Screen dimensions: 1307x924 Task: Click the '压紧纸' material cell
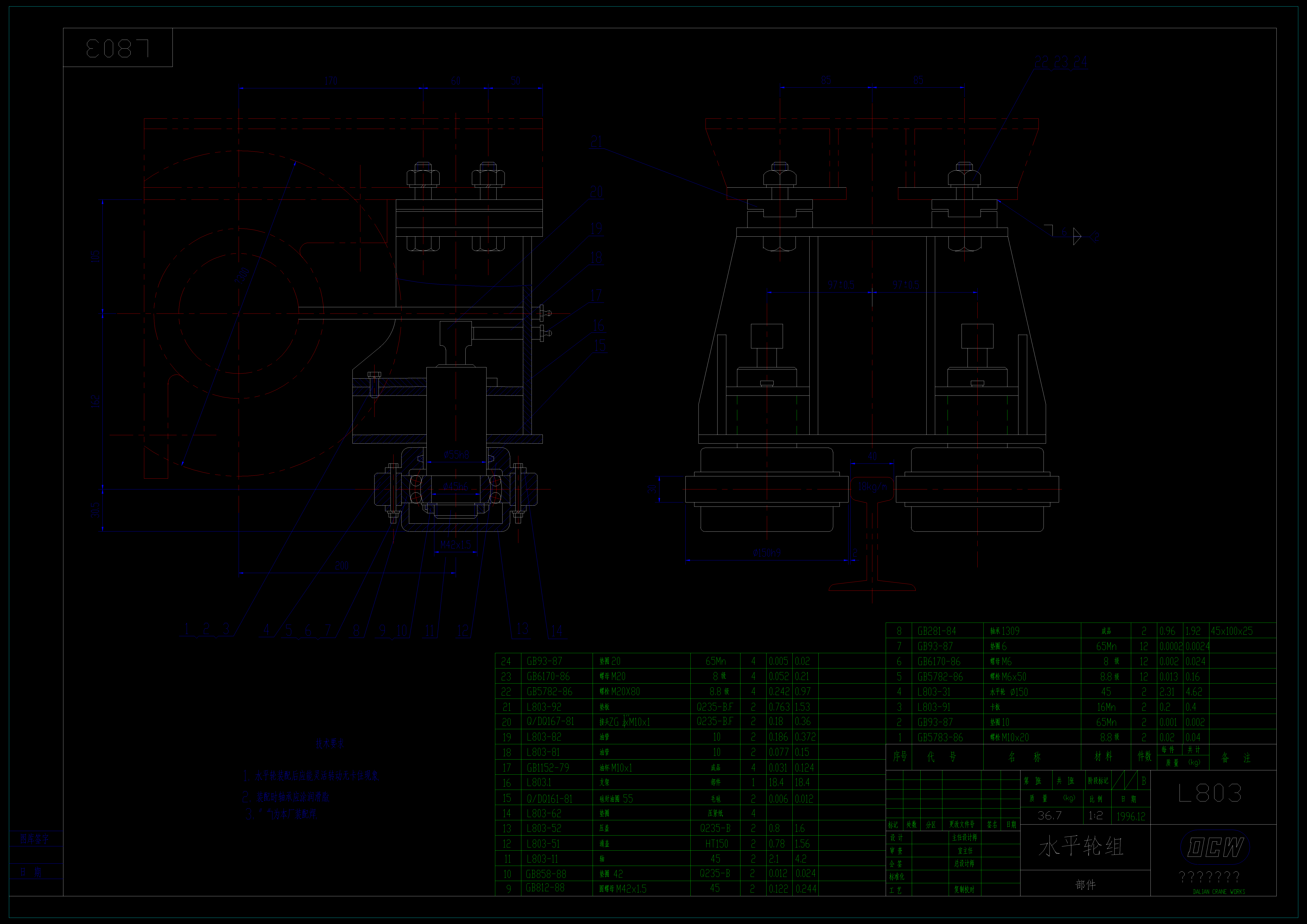[716, 814]
